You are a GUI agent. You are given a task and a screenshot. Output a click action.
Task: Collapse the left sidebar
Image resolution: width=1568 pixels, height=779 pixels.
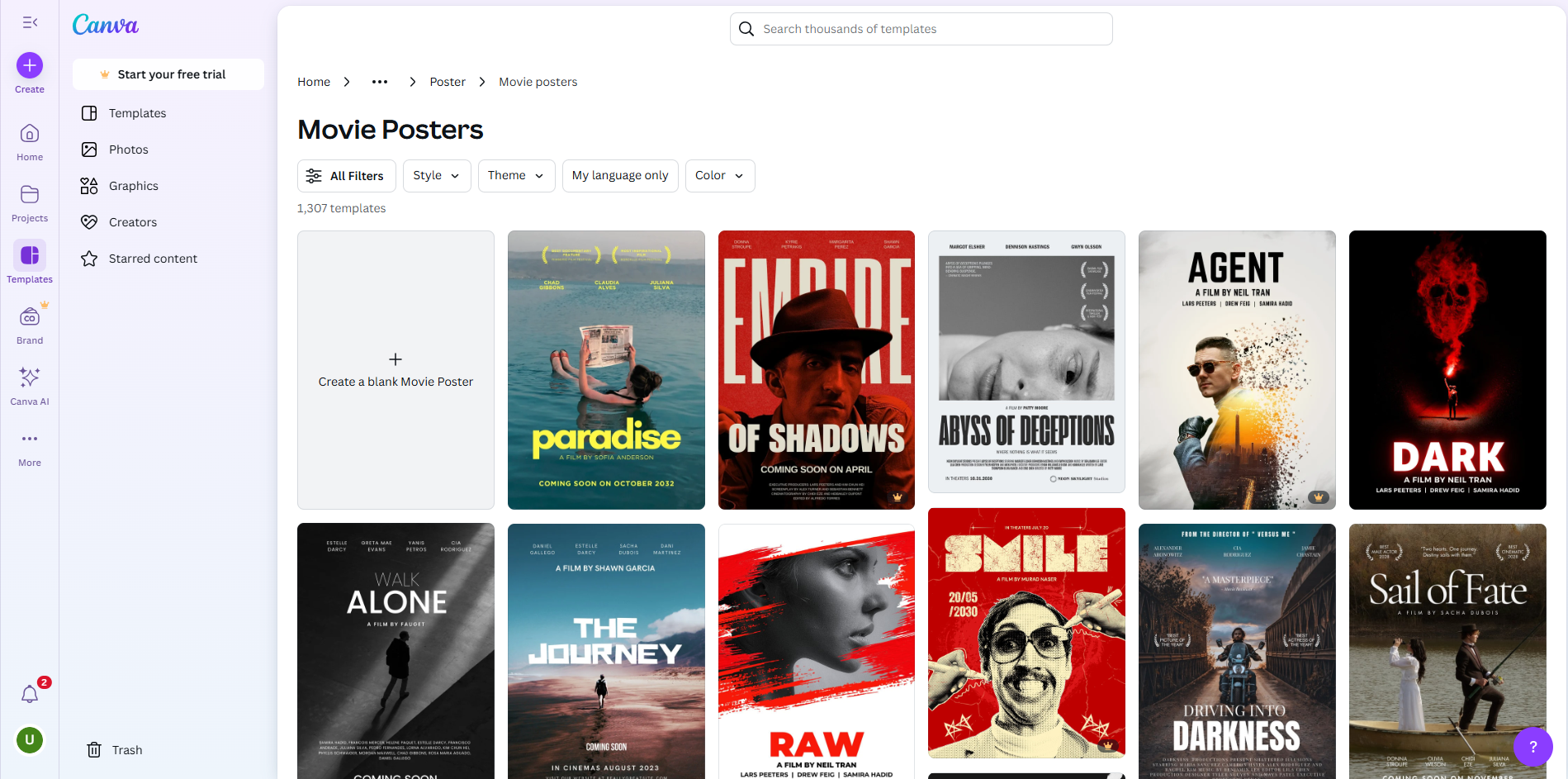click(30, 22)
